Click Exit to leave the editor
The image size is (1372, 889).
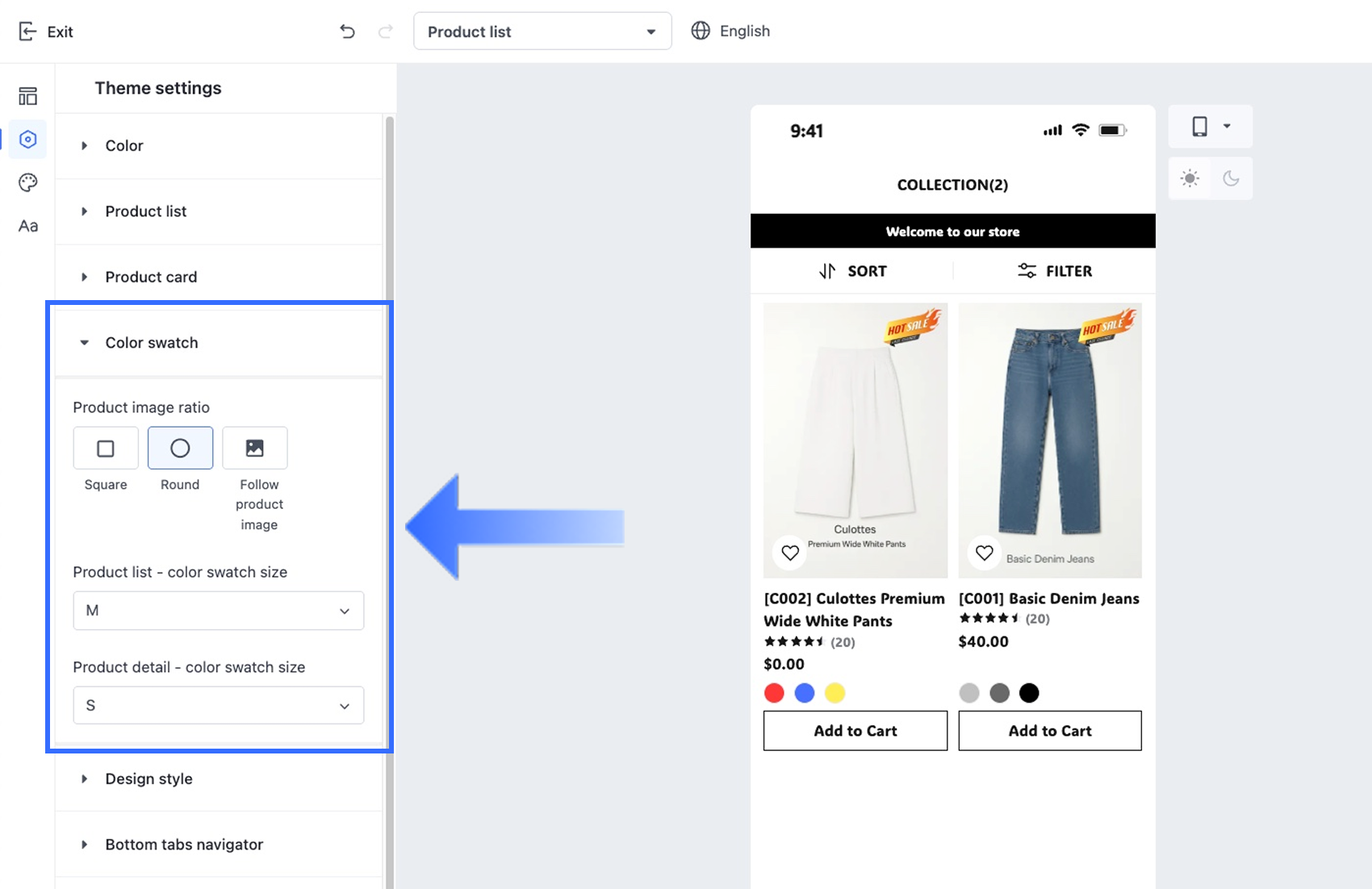[x=46, y=31]
